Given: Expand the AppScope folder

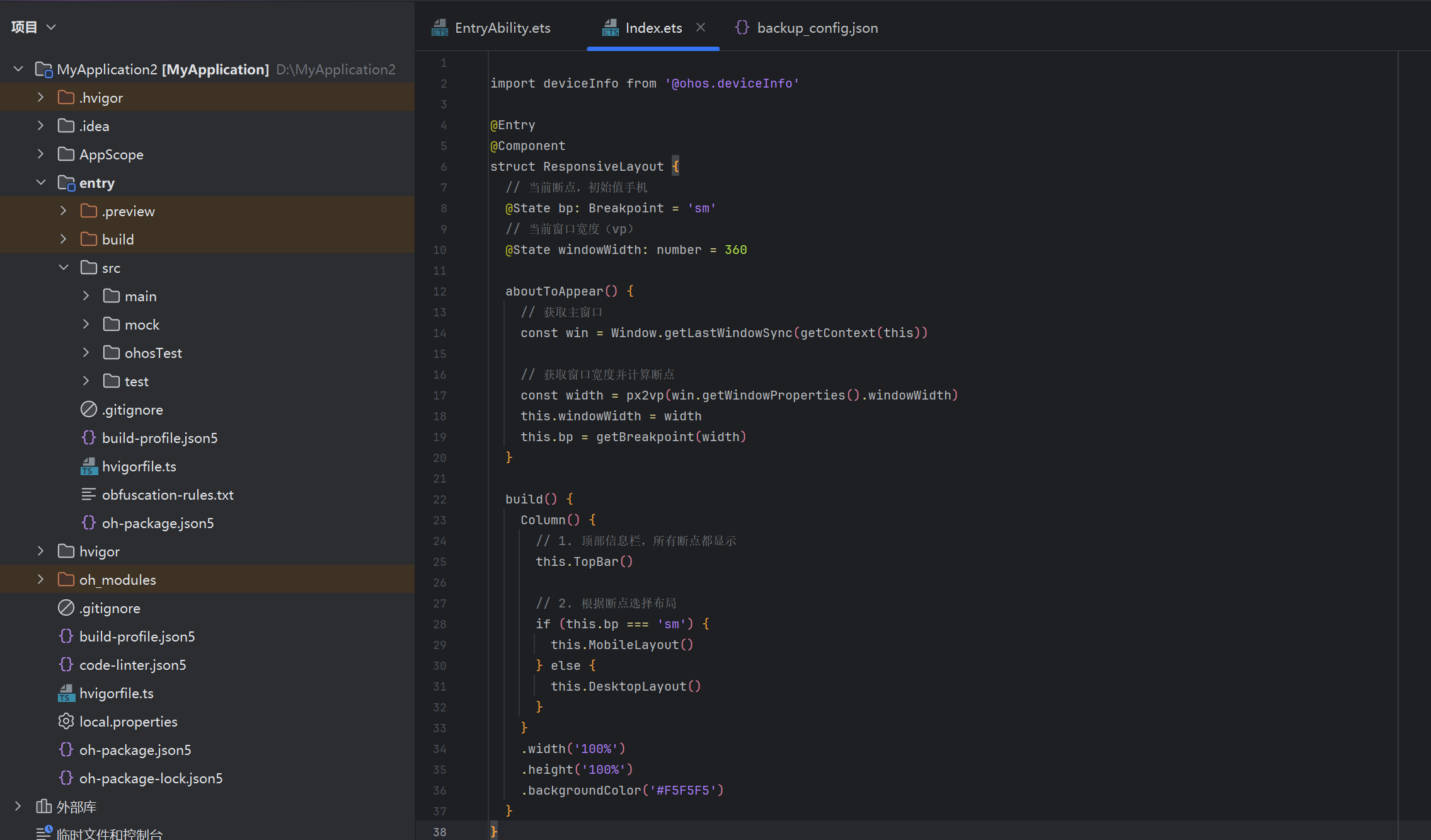Looking at the screenshot, I should click(x=41, y=154).
